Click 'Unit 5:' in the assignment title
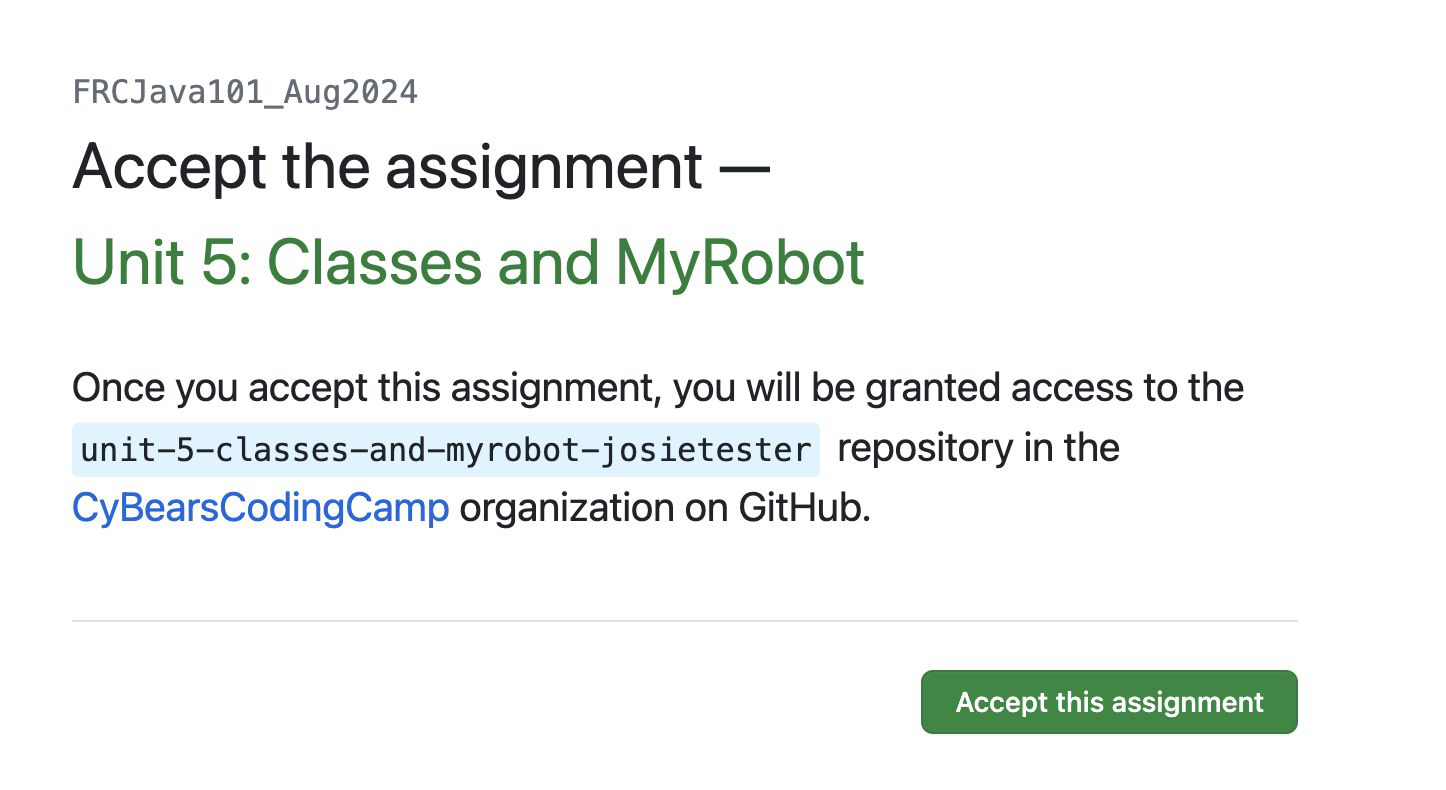This screenshot has width=1446, height=790. tap(160, 262)
